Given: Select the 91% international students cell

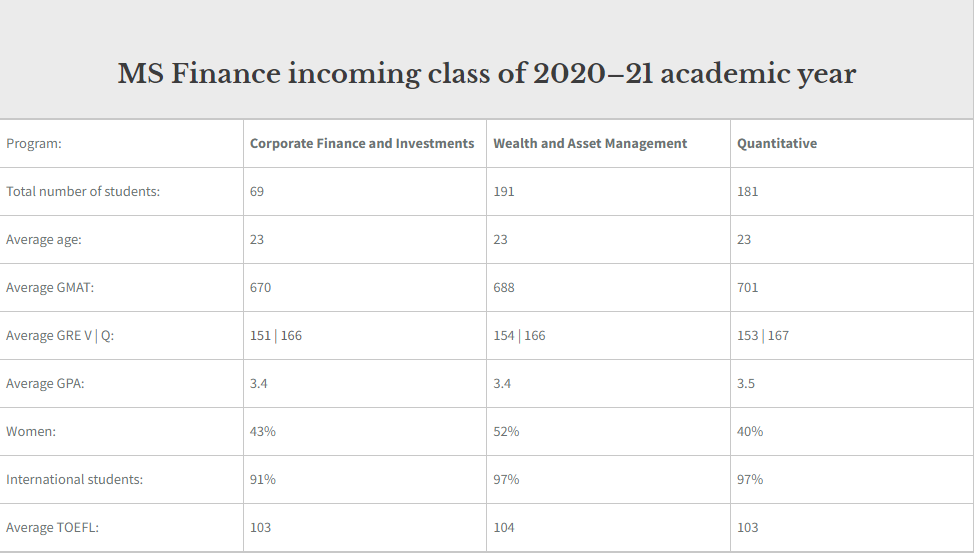Looking at the screenshot, I should tap(263, 480).
